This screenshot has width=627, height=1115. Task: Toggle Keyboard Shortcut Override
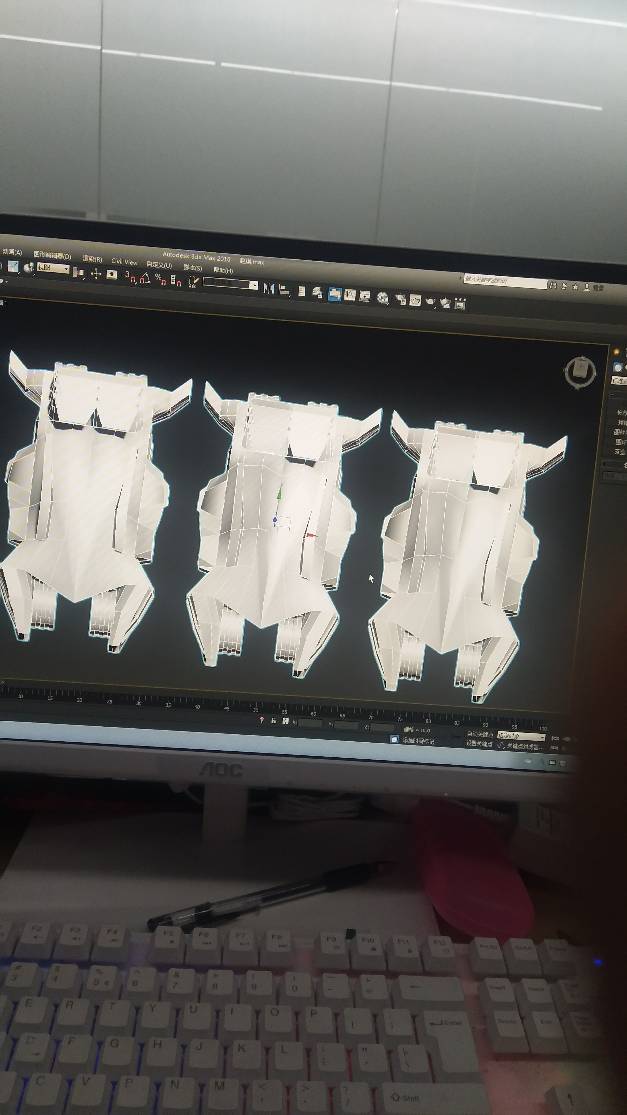coord(112,274)
